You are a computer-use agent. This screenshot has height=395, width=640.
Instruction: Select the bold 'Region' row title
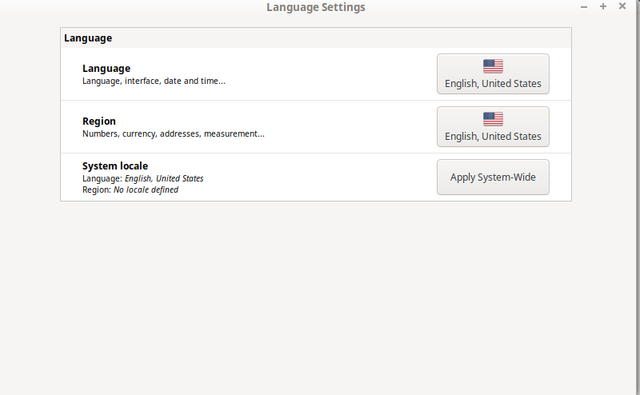pos(99,121)
